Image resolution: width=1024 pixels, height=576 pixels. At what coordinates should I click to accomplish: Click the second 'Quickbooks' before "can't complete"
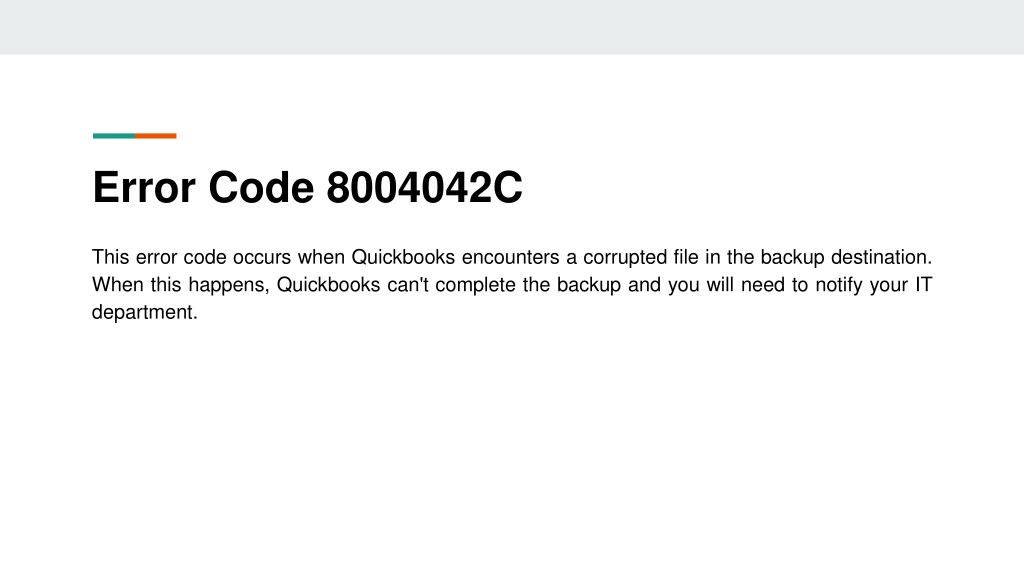(x=328, y=285)
